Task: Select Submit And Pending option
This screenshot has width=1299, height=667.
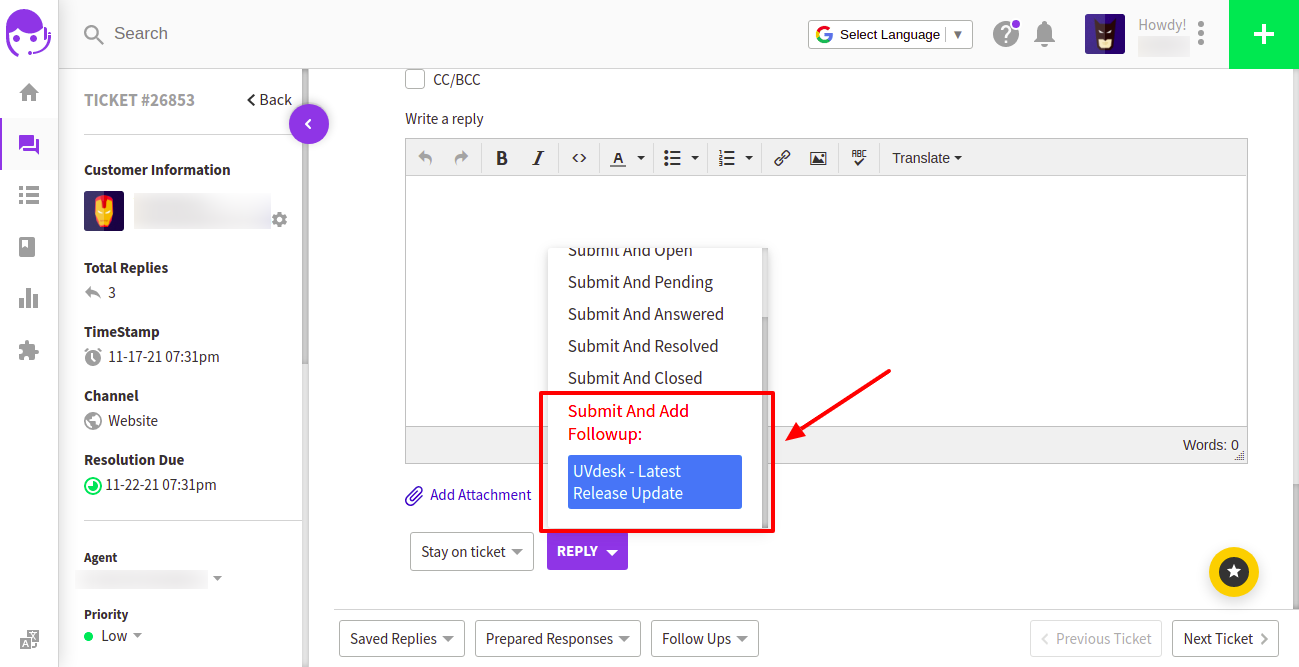Action: coord(640,282)
